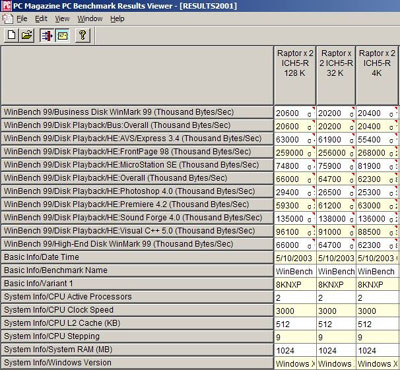The width and height of the screenshot is (400, 370).
Task: Click the System Info/CPU Clock Speed row header
Action: point(137,310)
